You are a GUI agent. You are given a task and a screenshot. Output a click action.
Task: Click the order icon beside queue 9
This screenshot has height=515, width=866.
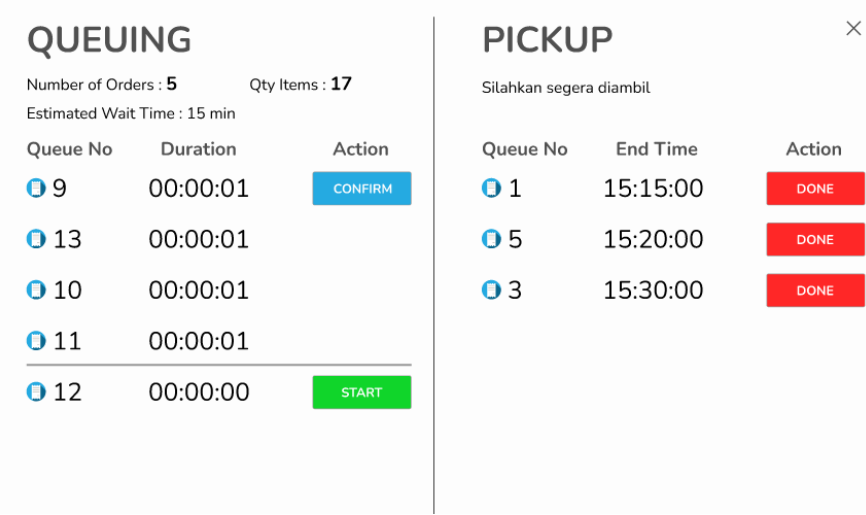click(x=36, y=188)
